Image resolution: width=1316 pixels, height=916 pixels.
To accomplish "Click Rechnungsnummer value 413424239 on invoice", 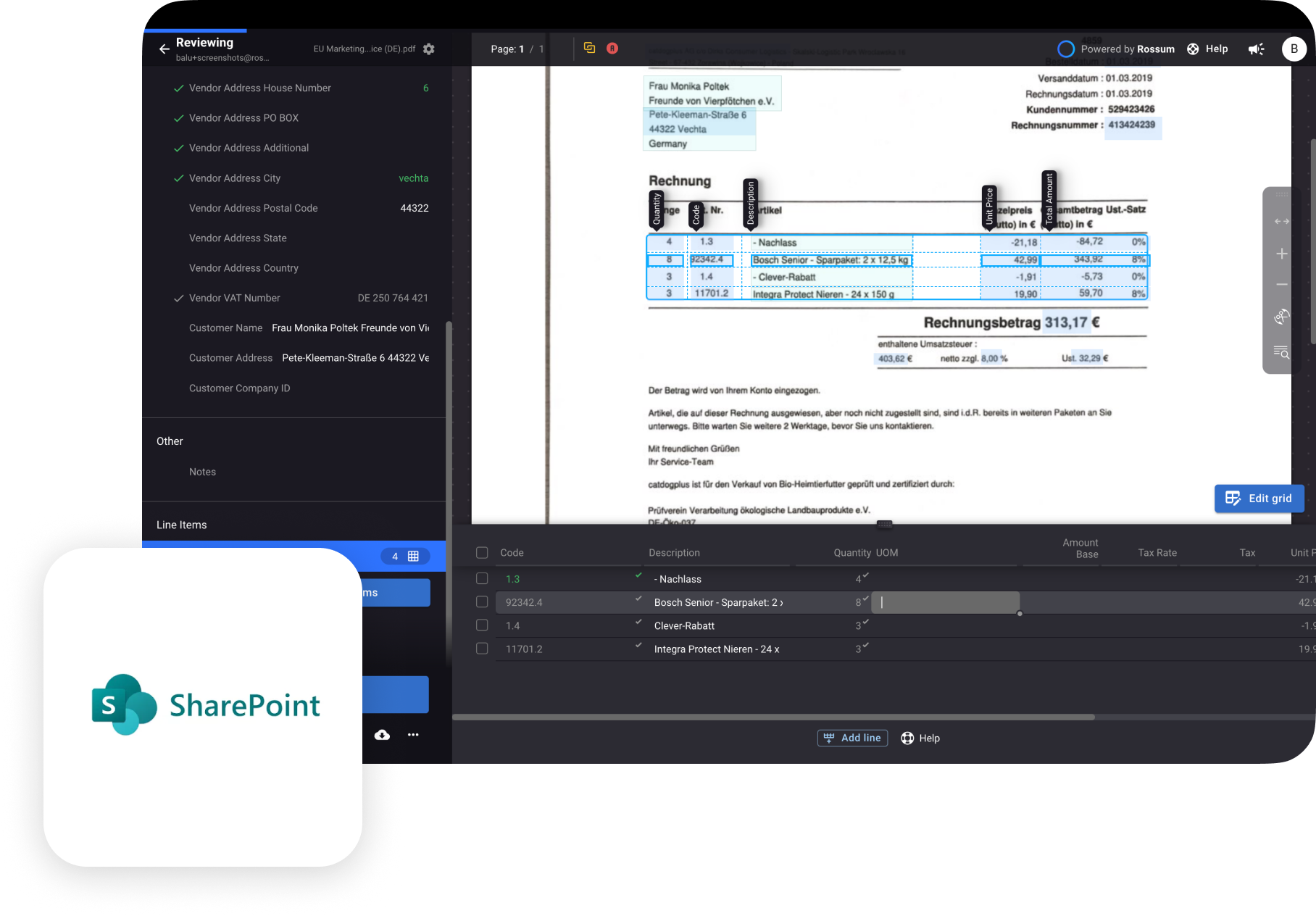I will click(1131, 125).
